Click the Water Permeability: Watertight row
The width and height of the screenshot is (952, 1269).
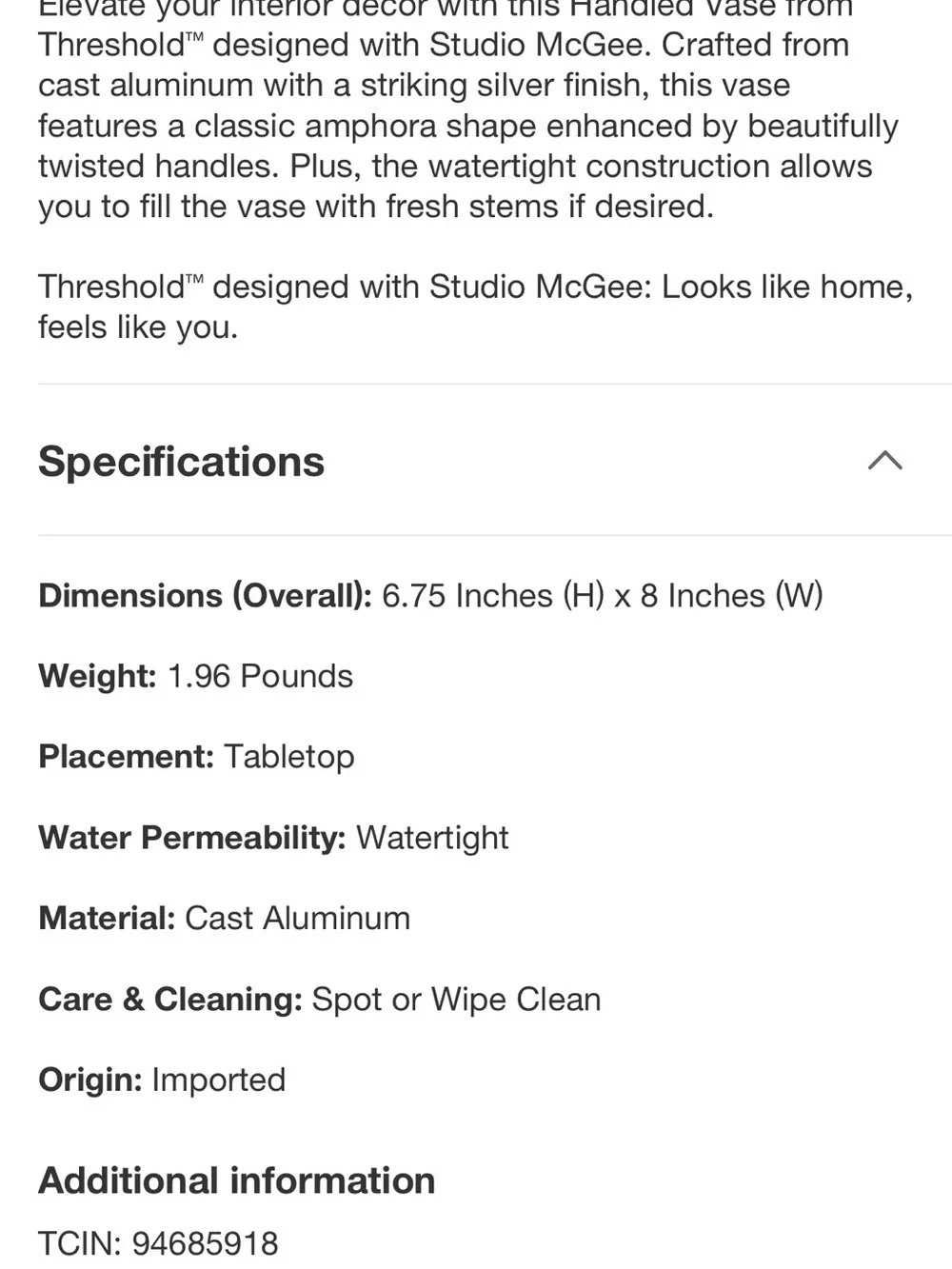pyautogui.click(x=273, y=838)
